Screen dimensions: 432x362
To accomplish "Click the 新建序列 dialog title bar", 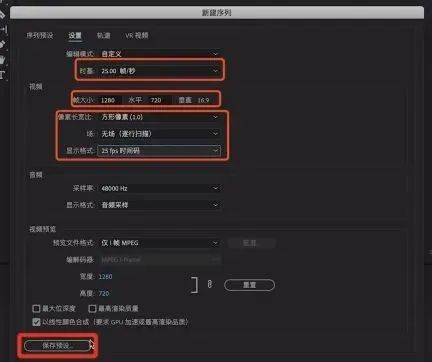I will (x=217, y=13).
